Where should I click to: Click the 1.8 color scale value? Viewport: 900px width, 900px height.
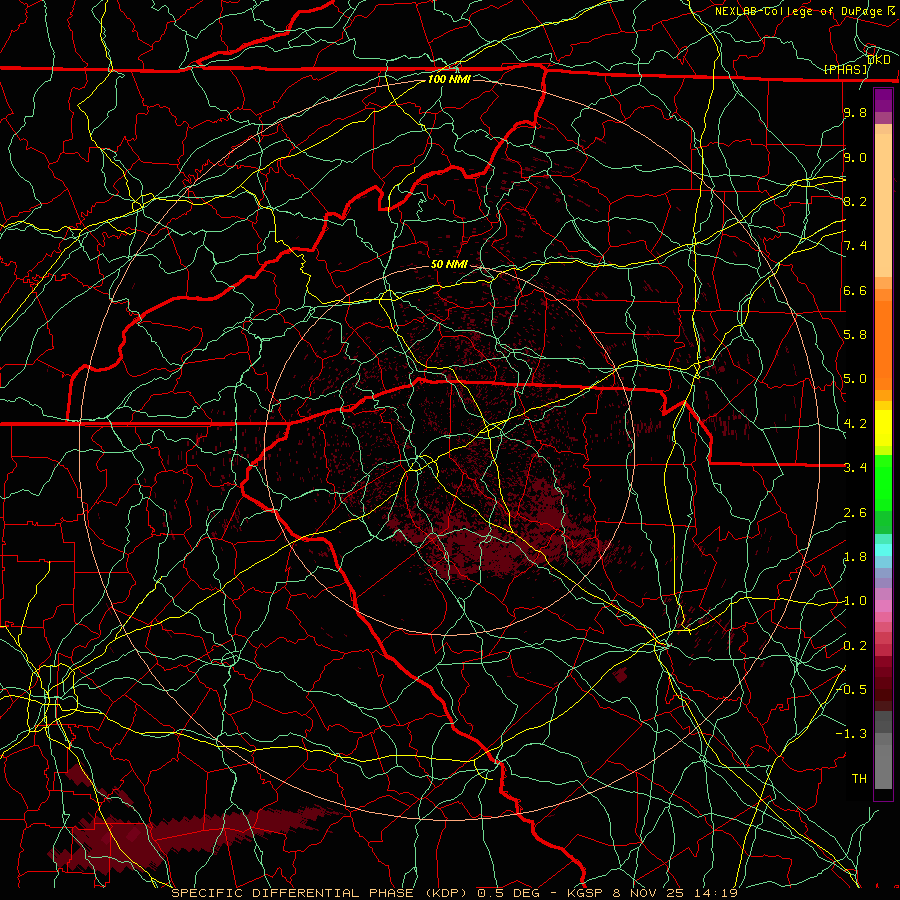pos(855,557)
